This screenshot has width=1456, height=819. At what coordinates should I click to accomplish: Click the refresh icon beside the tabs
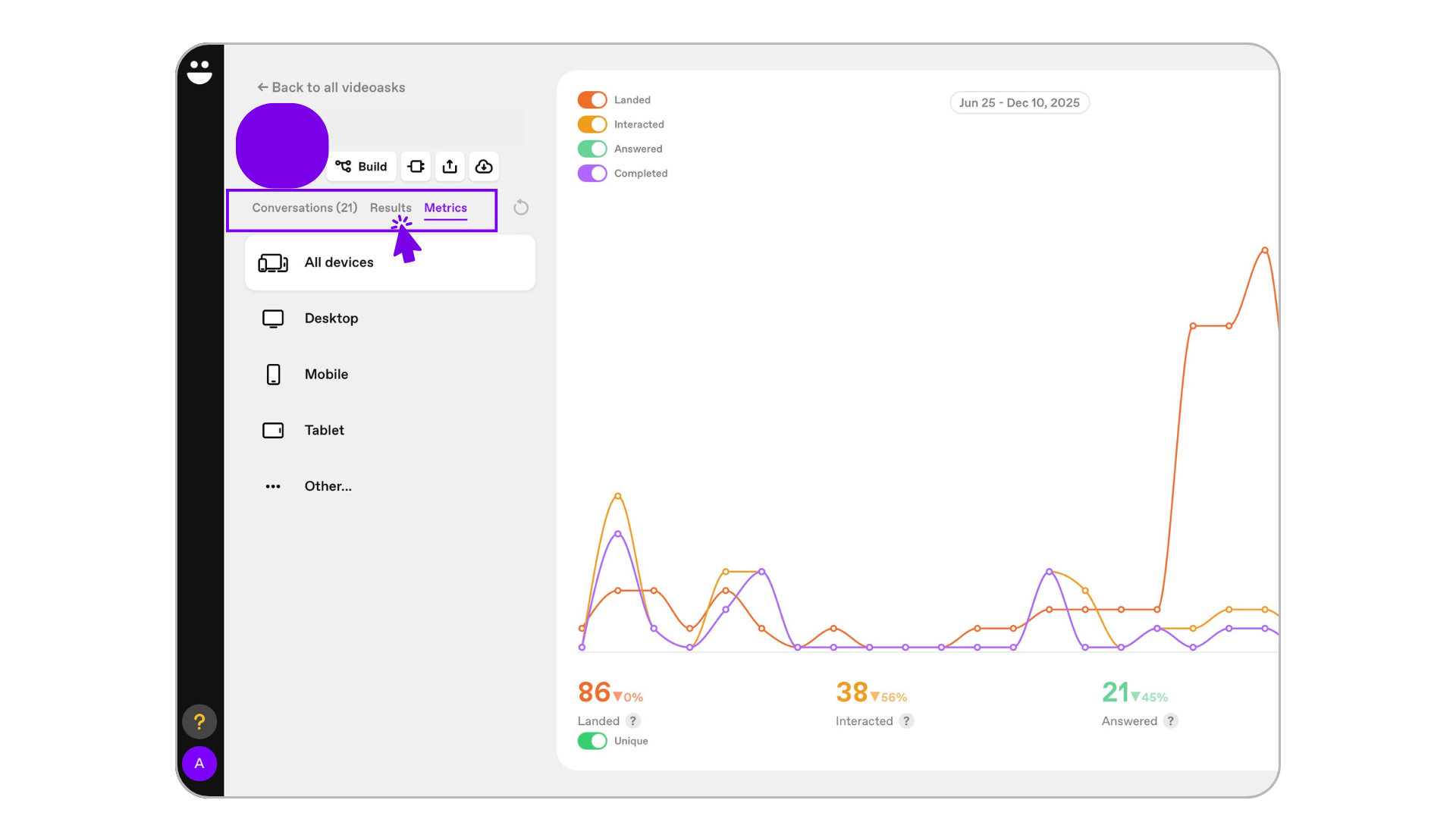tap(521, 208)
